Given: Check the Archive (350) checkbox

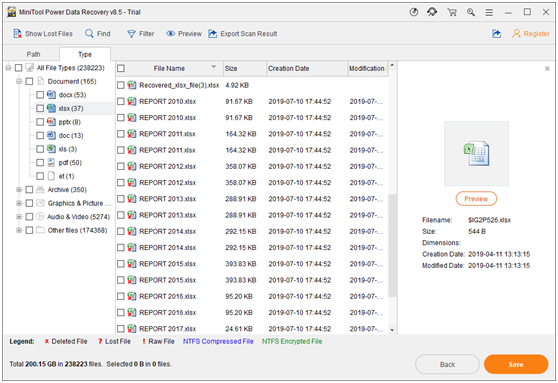Looking at the screenshot, I should (x=30, y=190).
